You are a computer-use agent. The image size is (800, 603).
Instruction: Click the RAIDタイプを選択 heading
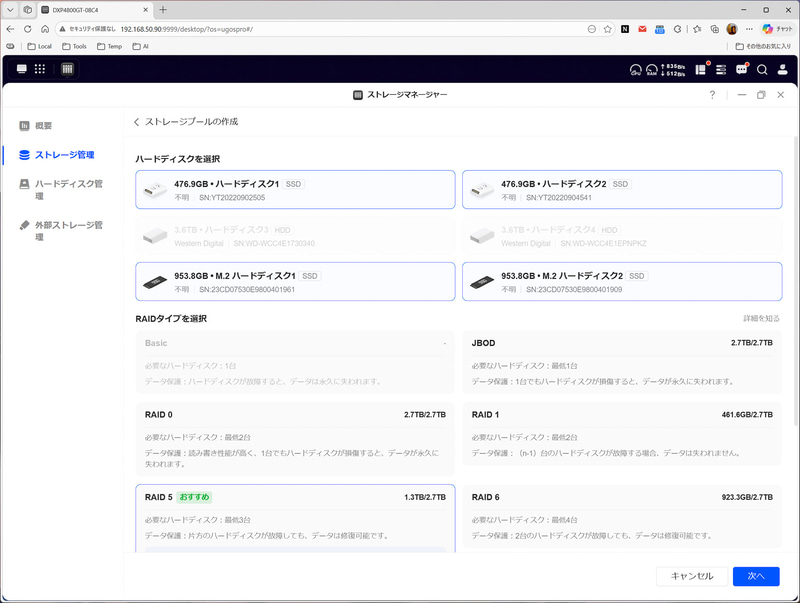tap(171, 319)
